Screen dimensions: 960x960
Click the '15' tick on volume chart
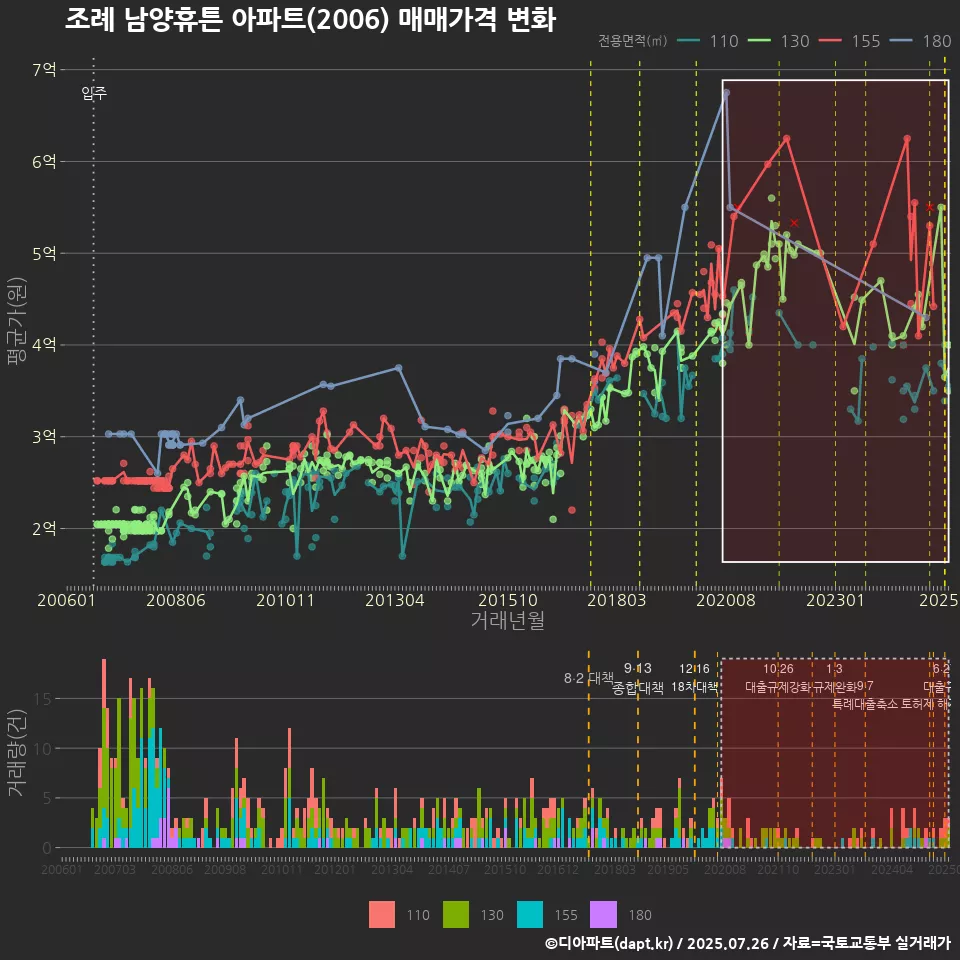click(x=43, y=699)
